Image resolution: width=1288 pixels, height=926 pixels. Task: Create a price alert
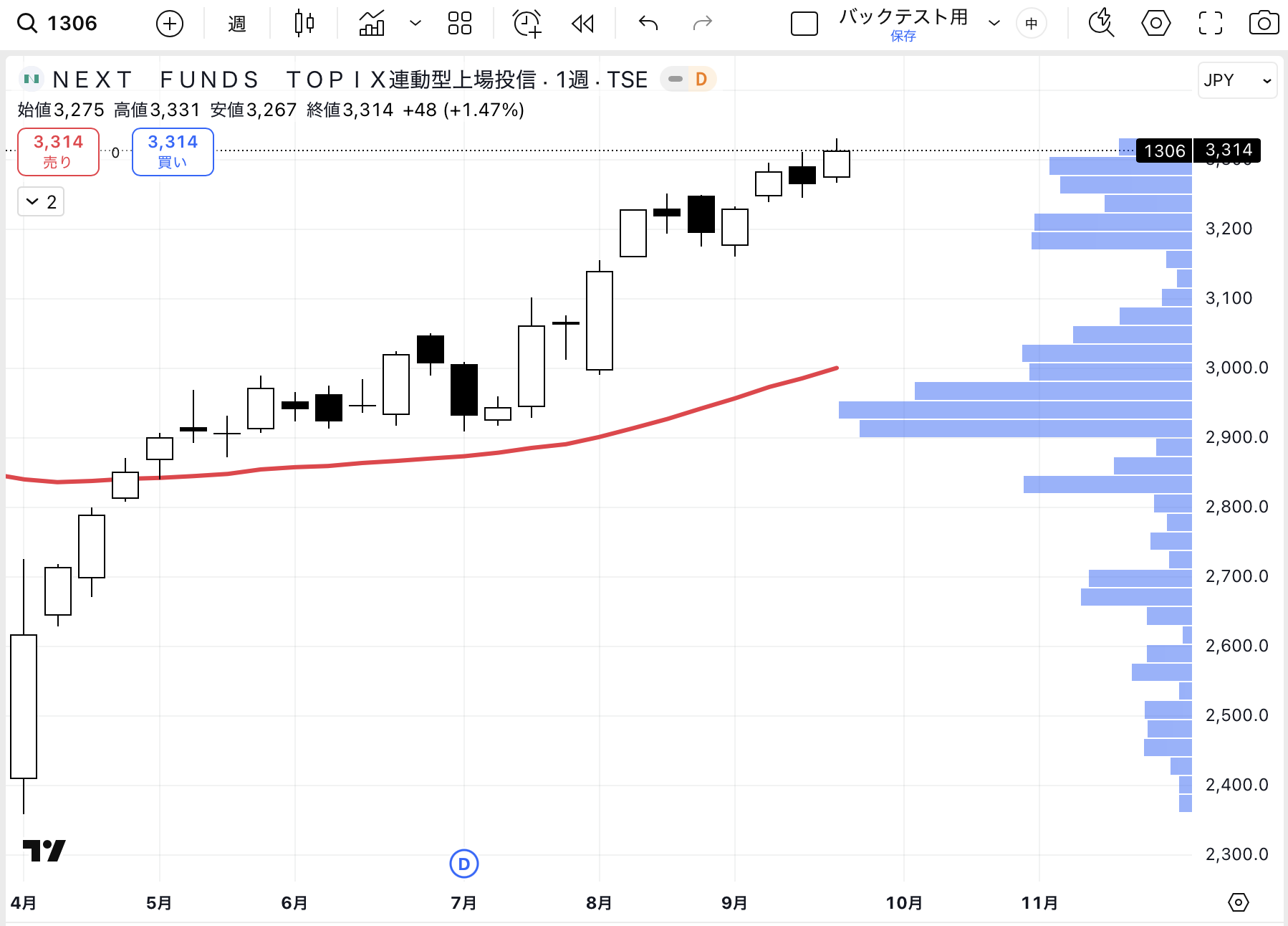527,24
